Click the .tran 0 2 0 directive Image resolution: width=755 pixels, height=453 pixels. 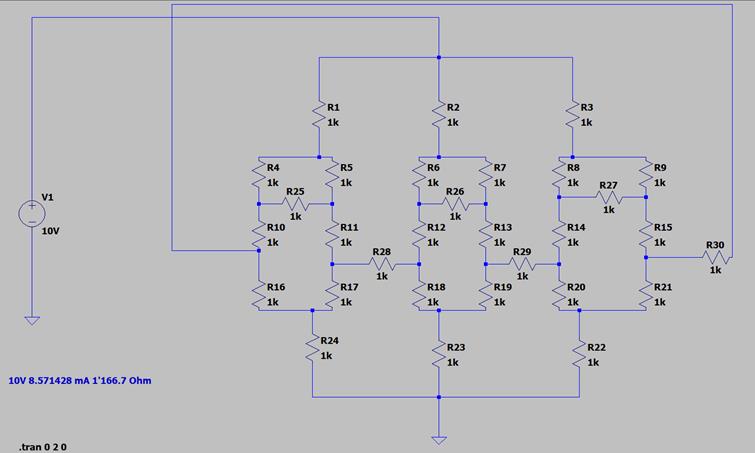49,446
